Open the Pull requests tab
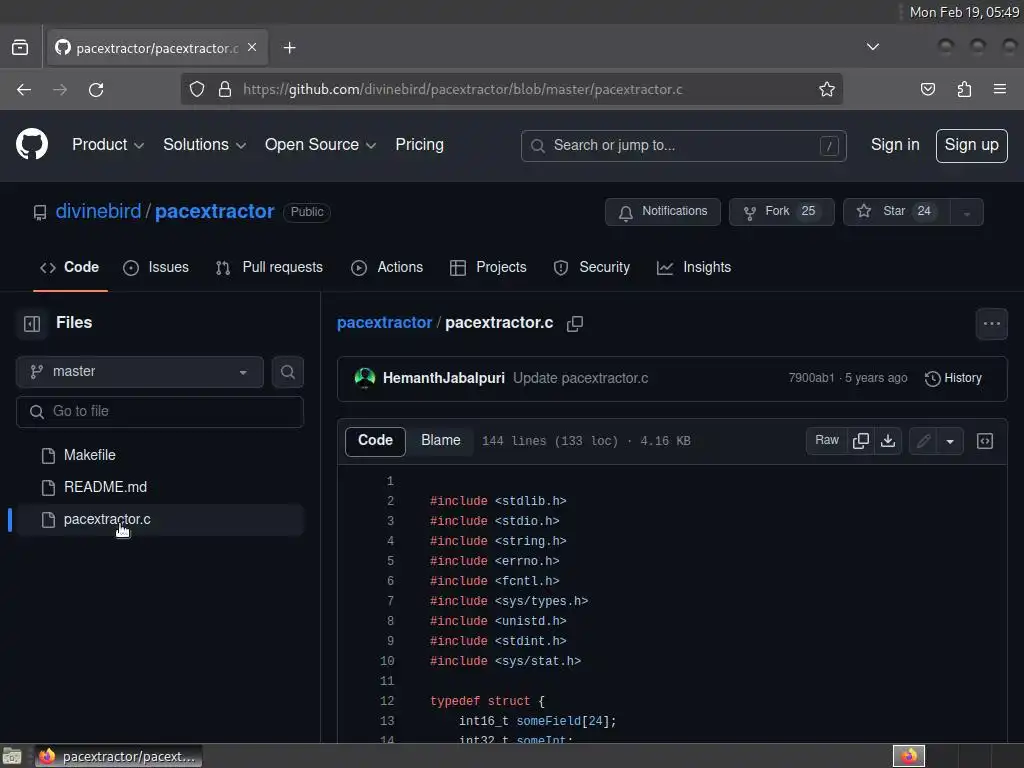The height and width of the screenshot is (768, 1024). [269, 268]
